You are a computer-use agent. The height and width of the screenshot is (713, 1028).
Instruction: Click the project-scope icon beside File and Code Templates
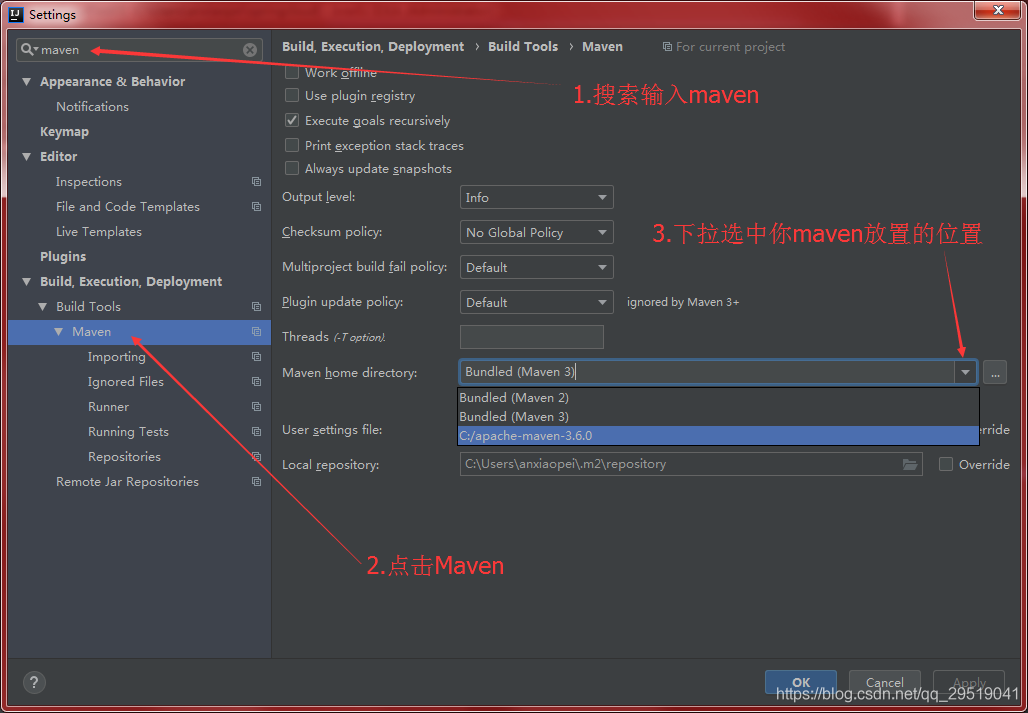pyautogui.click(x=256, y=206)
